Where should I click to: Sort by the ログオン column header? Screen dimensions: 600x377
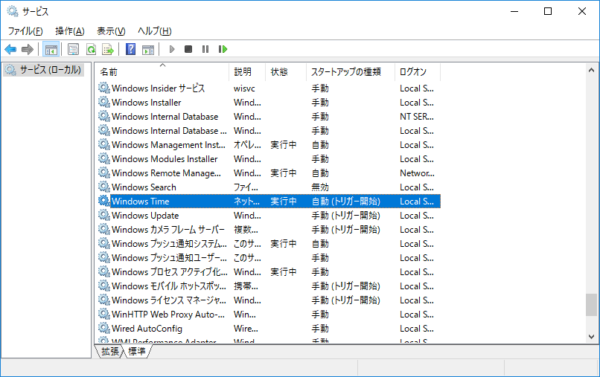click(x=417, y=72)
